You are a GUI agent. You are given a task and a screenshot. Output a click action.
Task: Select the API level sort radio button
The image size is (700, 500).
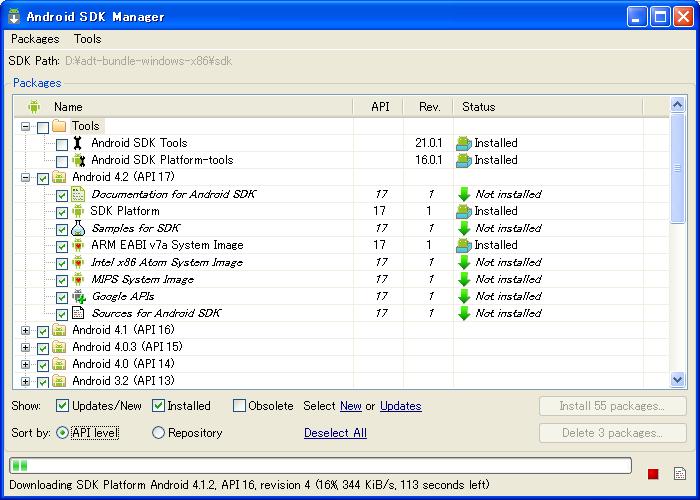[x=62, y=433]
